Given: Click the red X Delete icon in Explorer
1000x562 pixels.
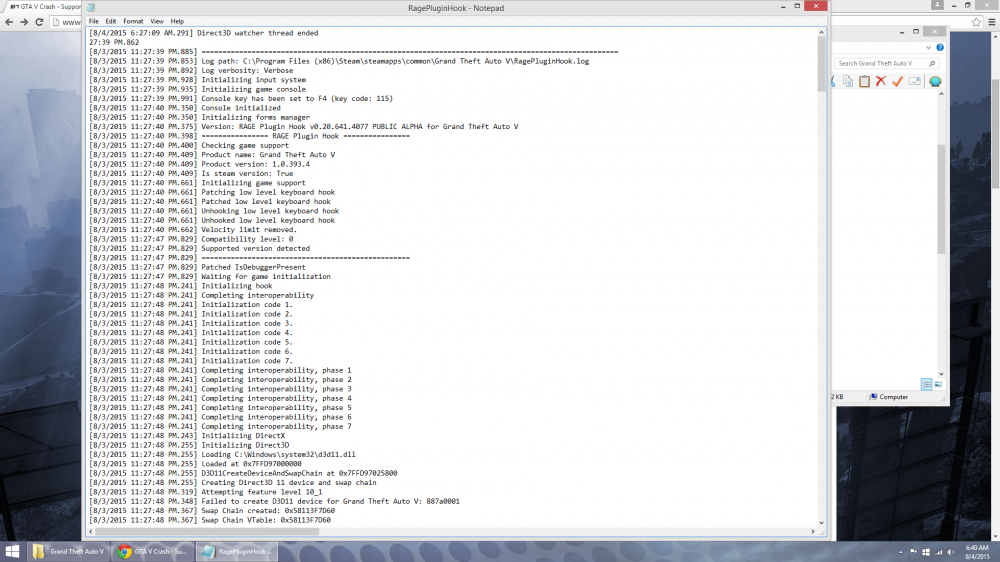Looking at the screenshot, I should (x=881, y=81).
